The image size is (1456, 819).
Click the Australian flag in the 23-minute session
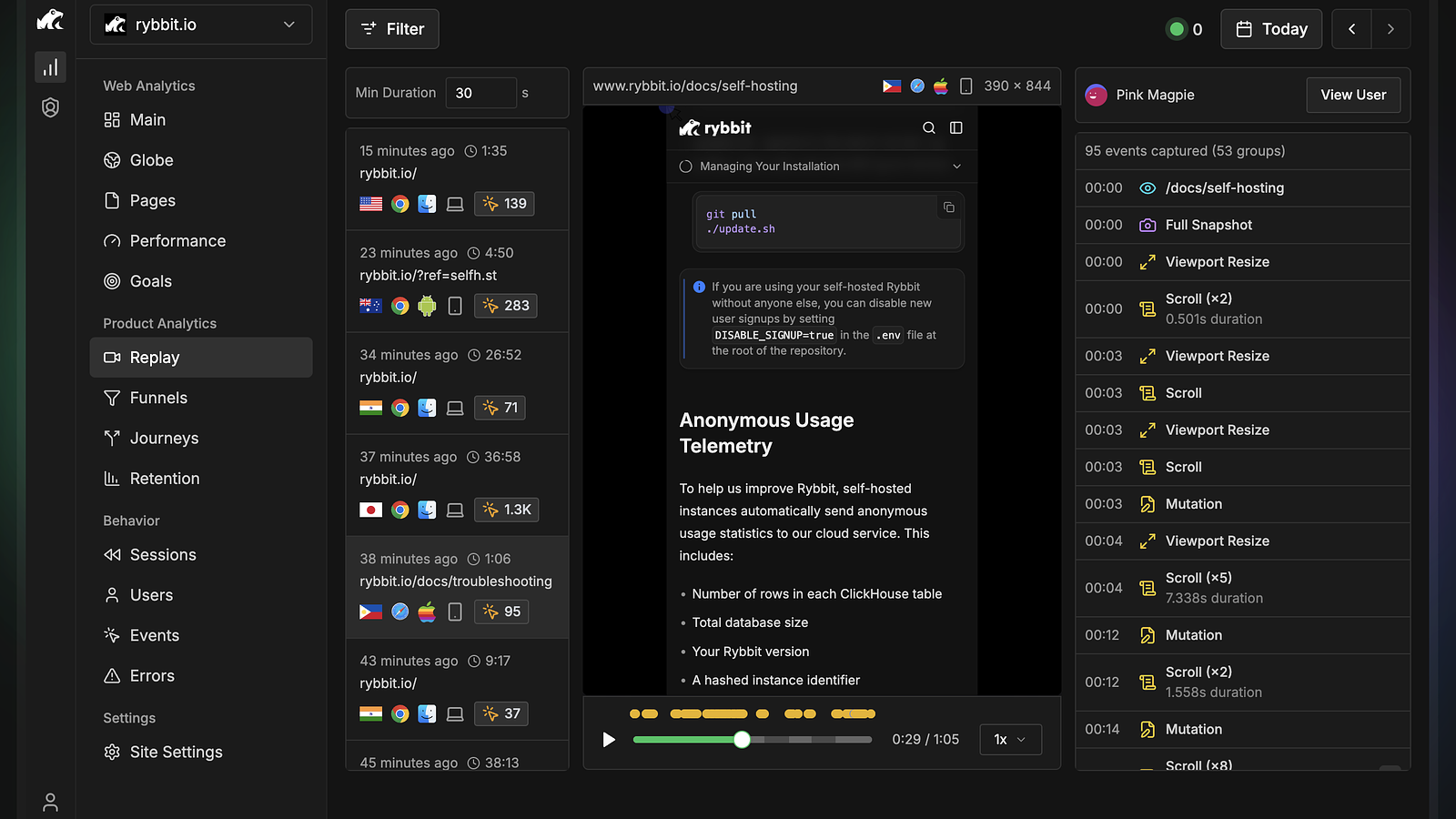(370, 306)
